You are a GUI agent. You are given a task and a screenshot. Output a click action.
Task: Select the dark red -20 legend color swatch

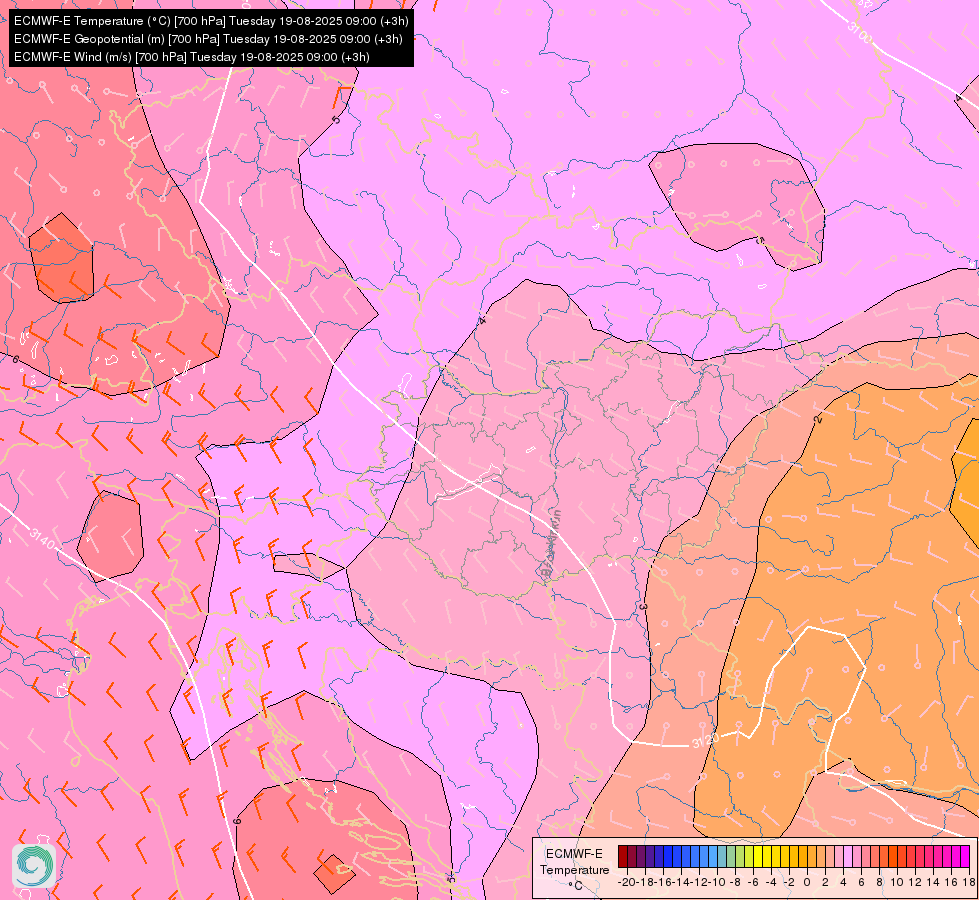622,856
